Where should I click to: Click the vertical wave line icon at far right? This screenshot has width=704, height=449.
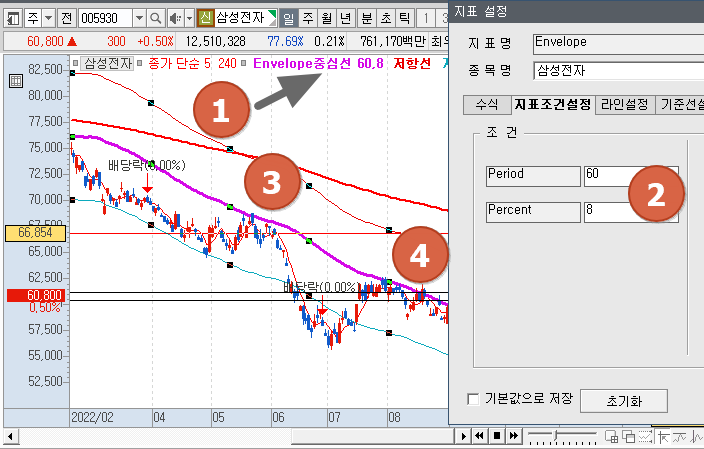point(697,436)
